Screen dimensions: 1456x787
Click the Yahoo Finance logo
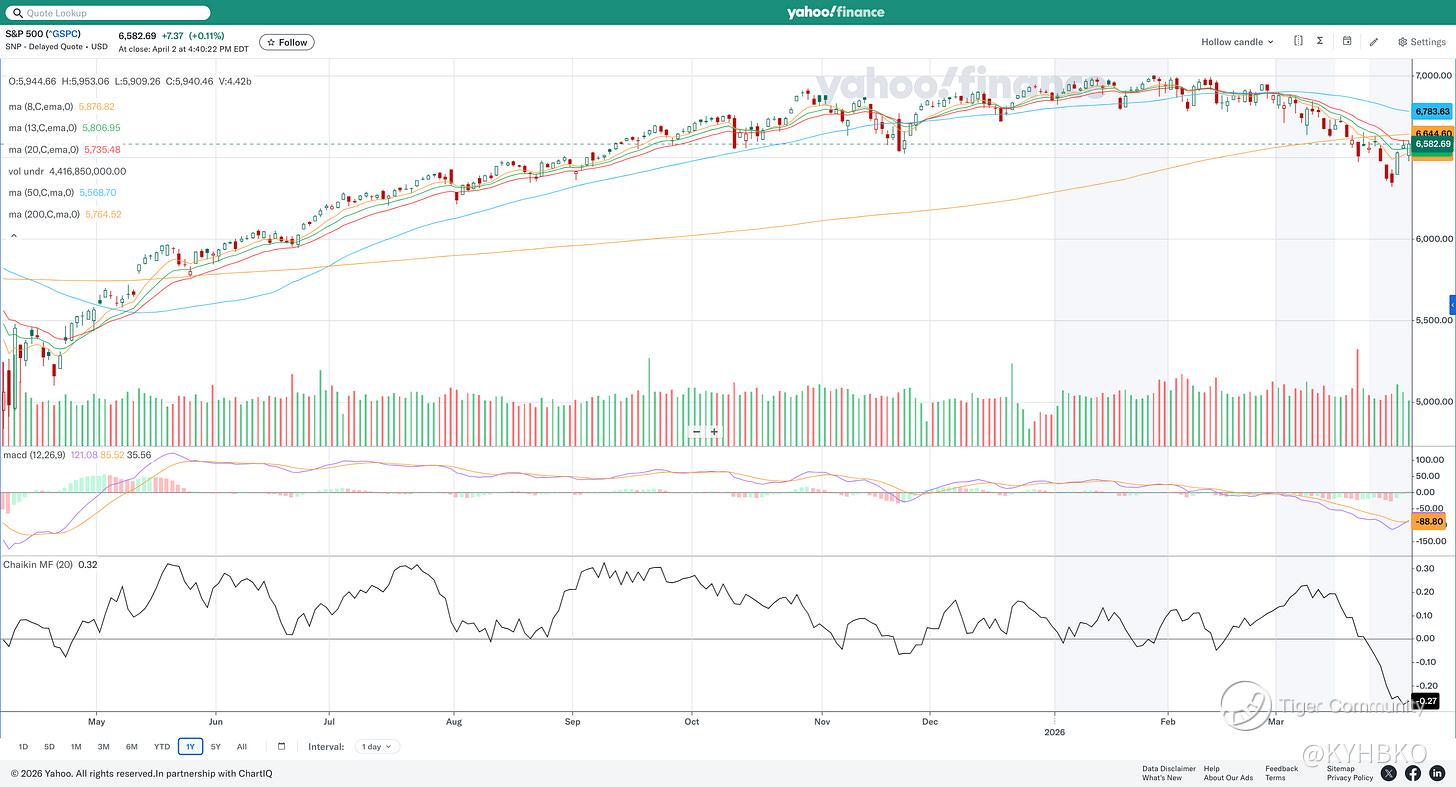[x=835, y=12]
